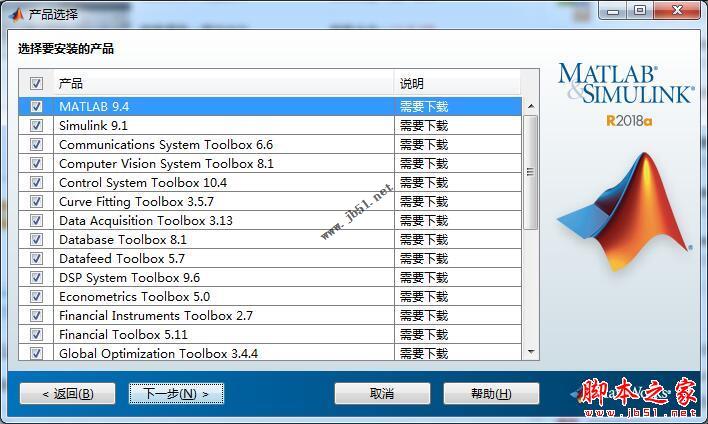Click the scrollbar down arrow in product list

click(x=531, y=352)
